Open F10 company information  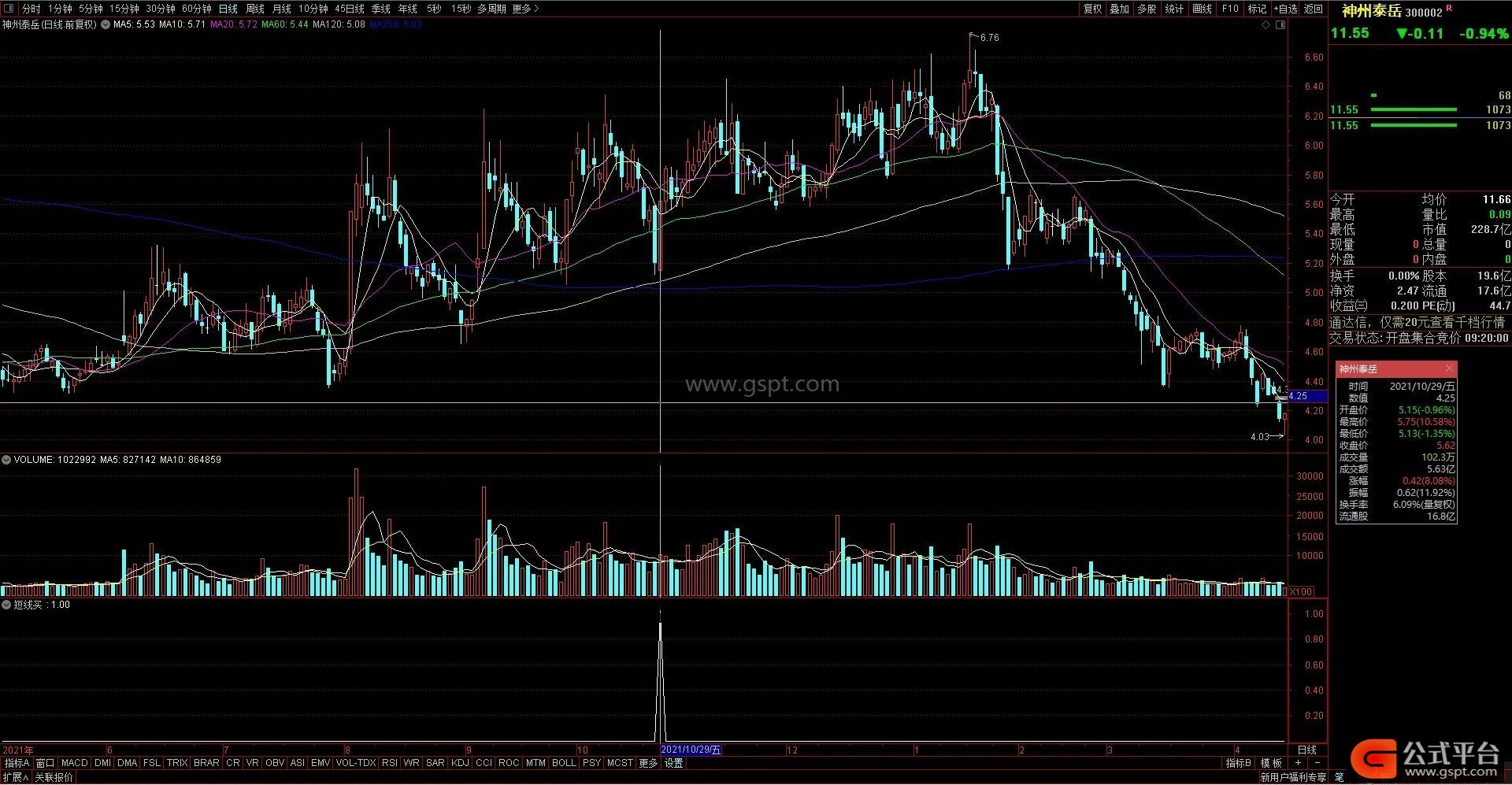click(1230, 9)
